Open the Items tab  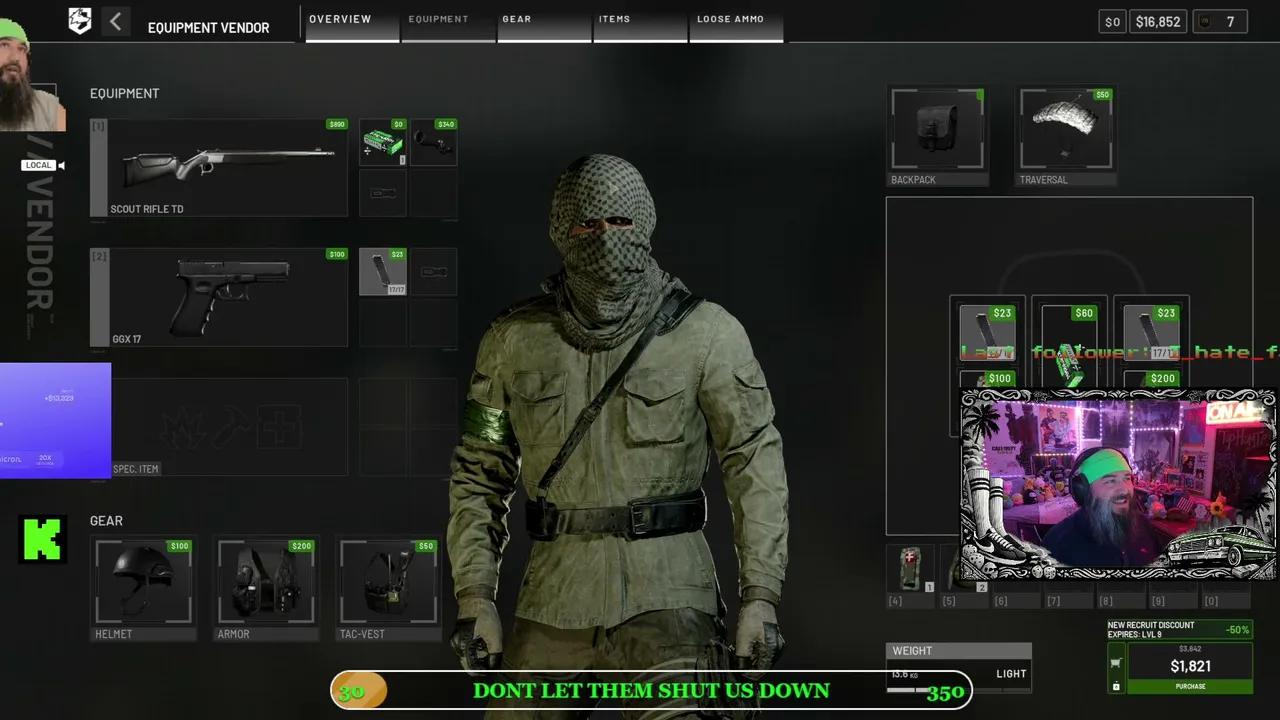click(640, 22)
